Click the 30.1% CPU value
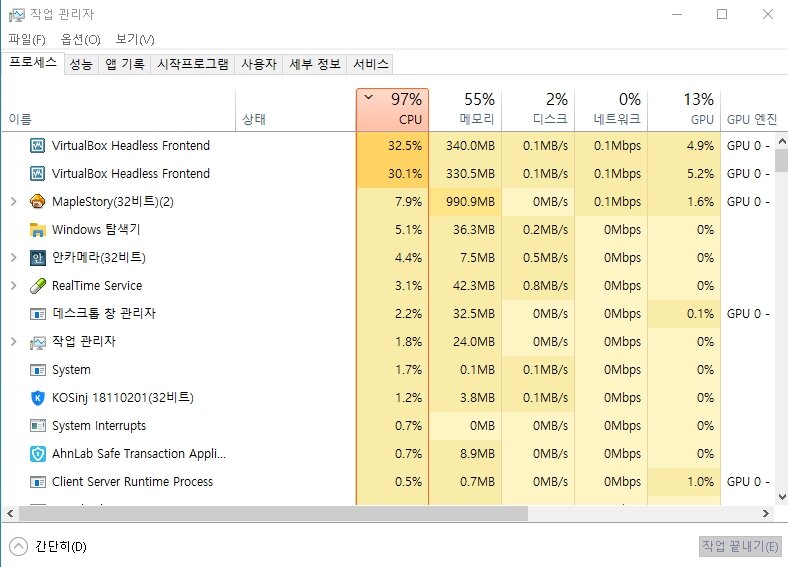The image size is (788, 567). 405,173
